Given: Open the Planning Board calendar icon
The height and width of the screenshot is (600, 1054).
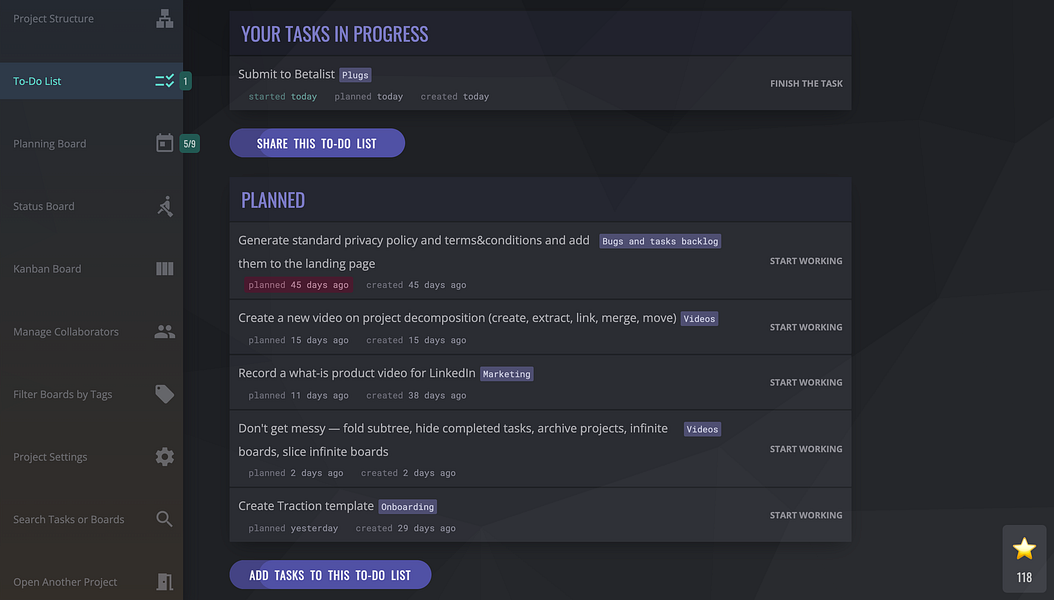Looking at the screenshot, I should click(165, 143).
